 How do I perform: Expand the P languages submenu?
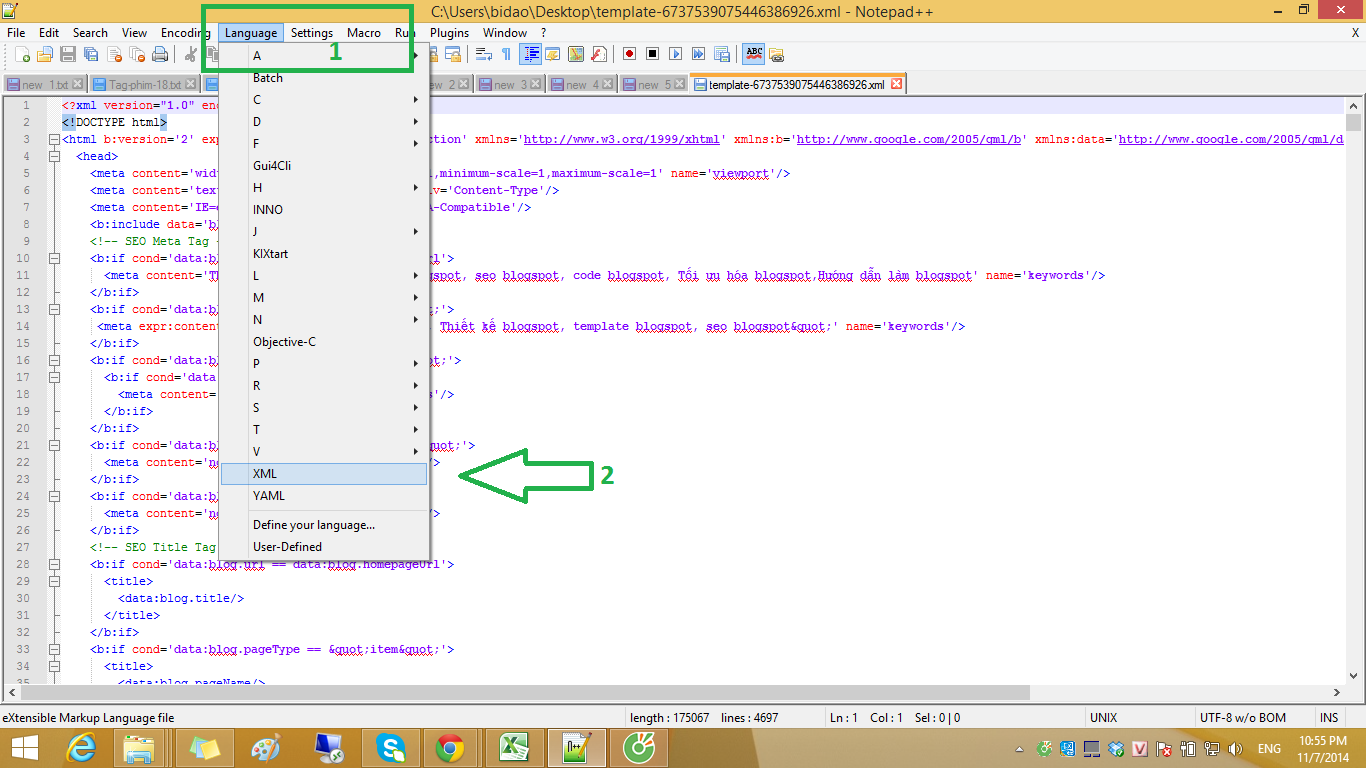[325, 363]
